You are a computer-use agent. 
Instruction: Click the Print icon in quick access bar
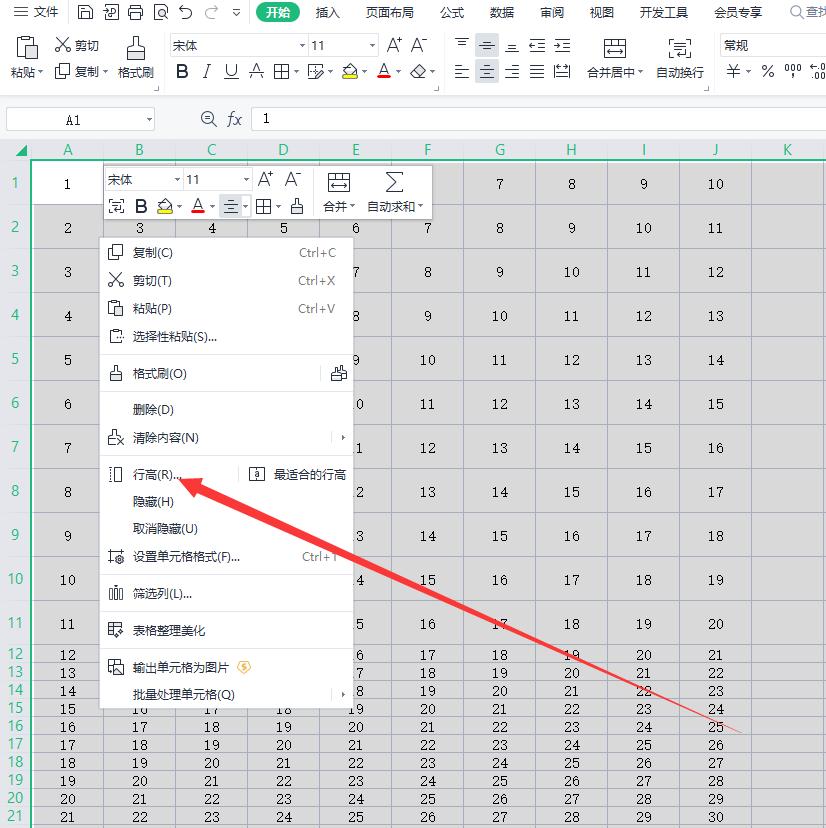(136, 12)
